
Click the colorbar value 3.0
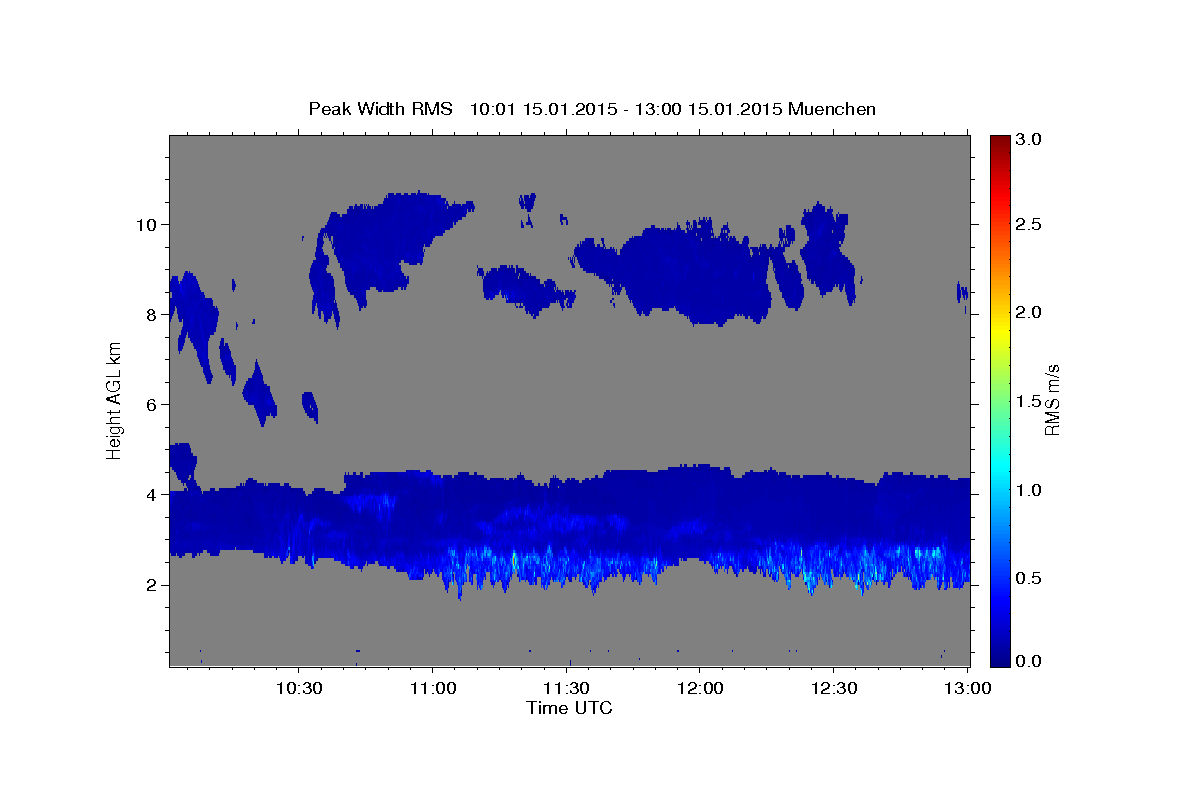coord(1029,140)
